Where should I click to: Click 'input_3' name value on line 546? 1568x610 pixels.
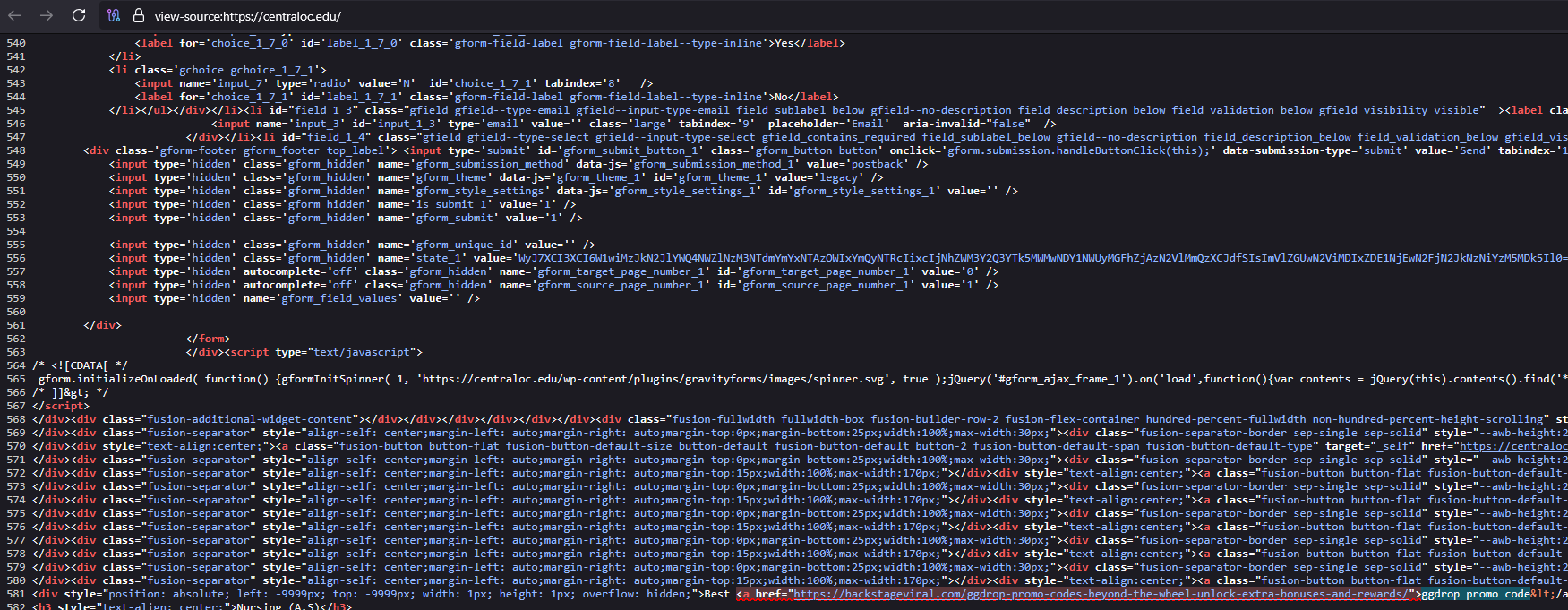pos(317,124)
